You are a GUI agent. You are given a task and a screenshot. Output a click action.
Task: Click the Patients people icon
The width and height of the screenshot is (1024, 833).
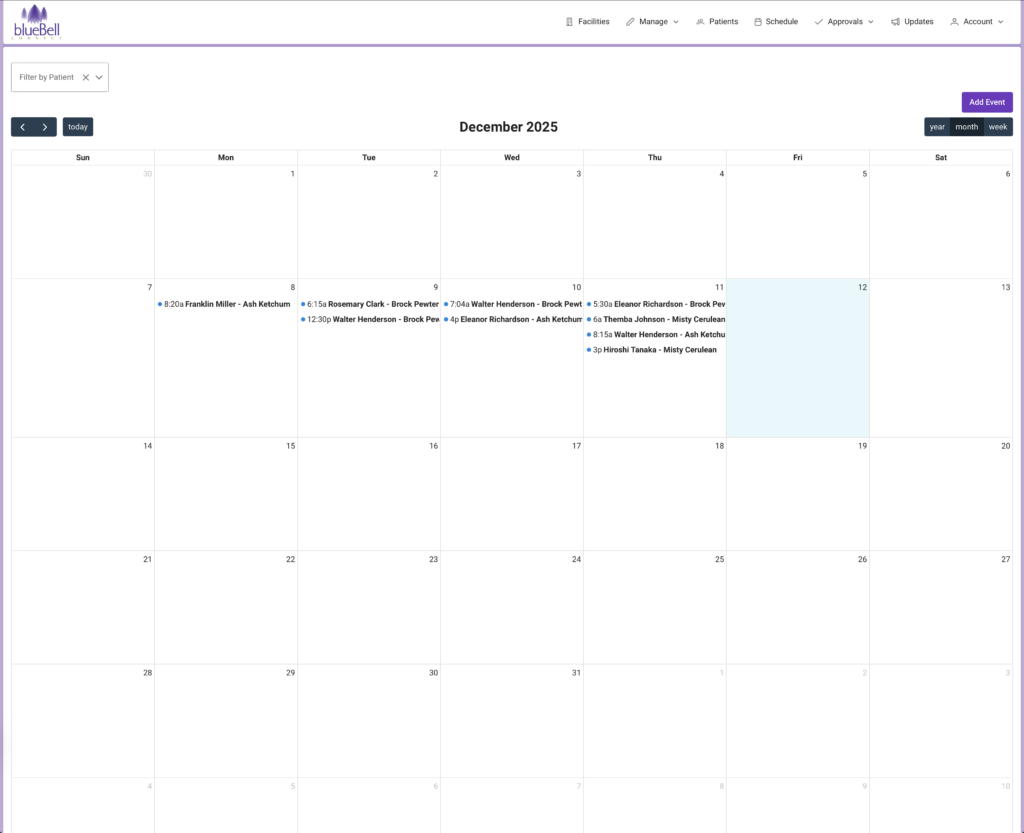(700, 22)
